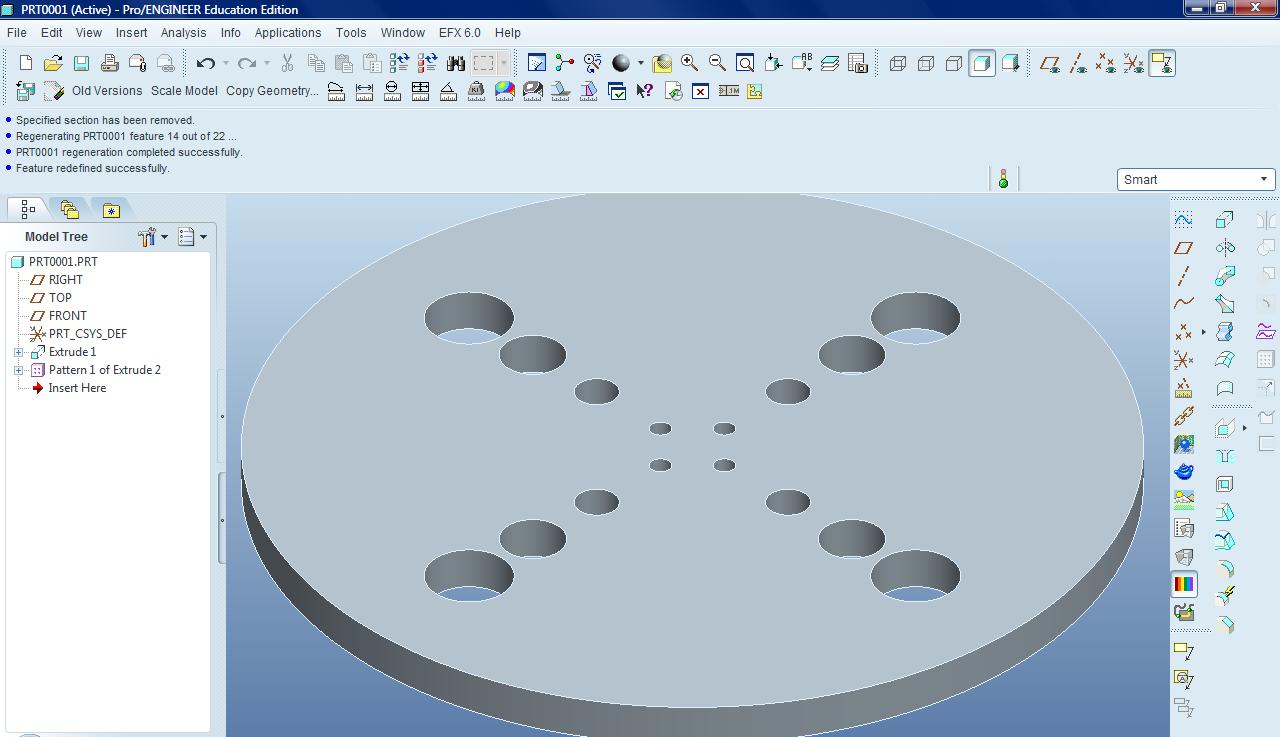The height and width of the screenshot is (737, 1282).
Task: Switch display to Shading mode
Action: tap(982, 63)
